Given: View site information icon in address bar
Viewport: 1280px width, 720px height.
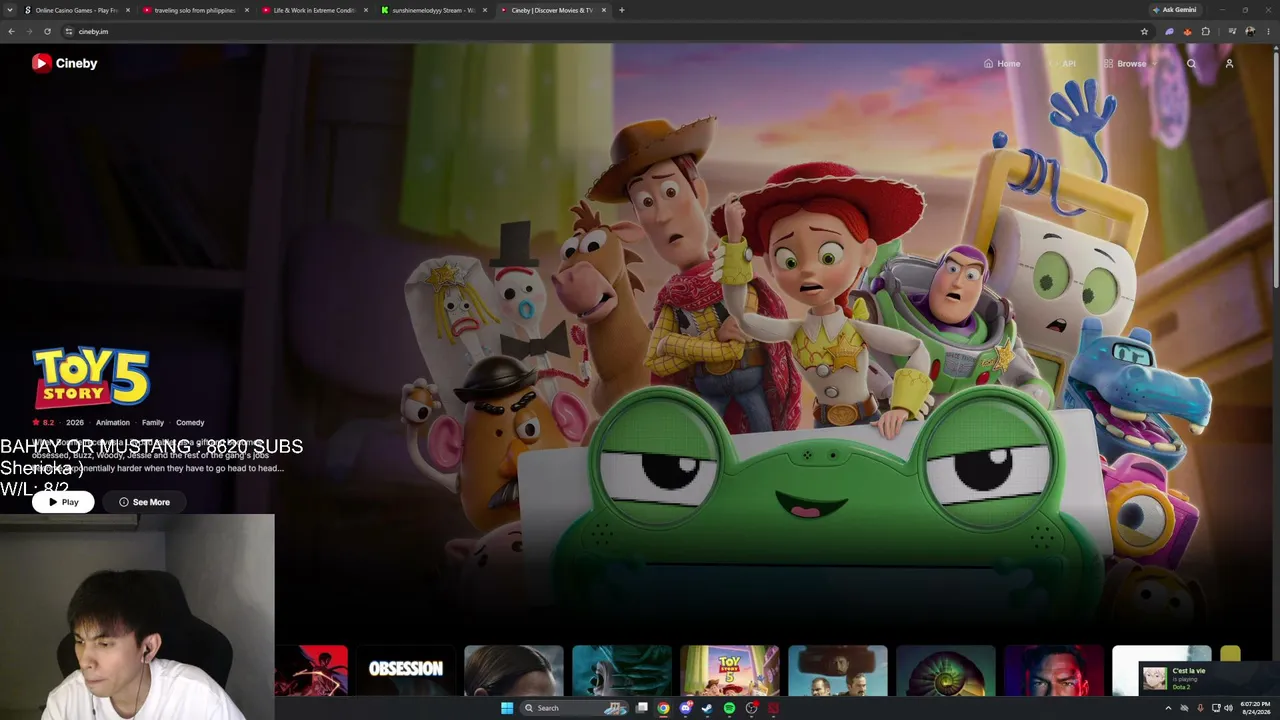Looking at the screenshot, I should coord(69,31).
